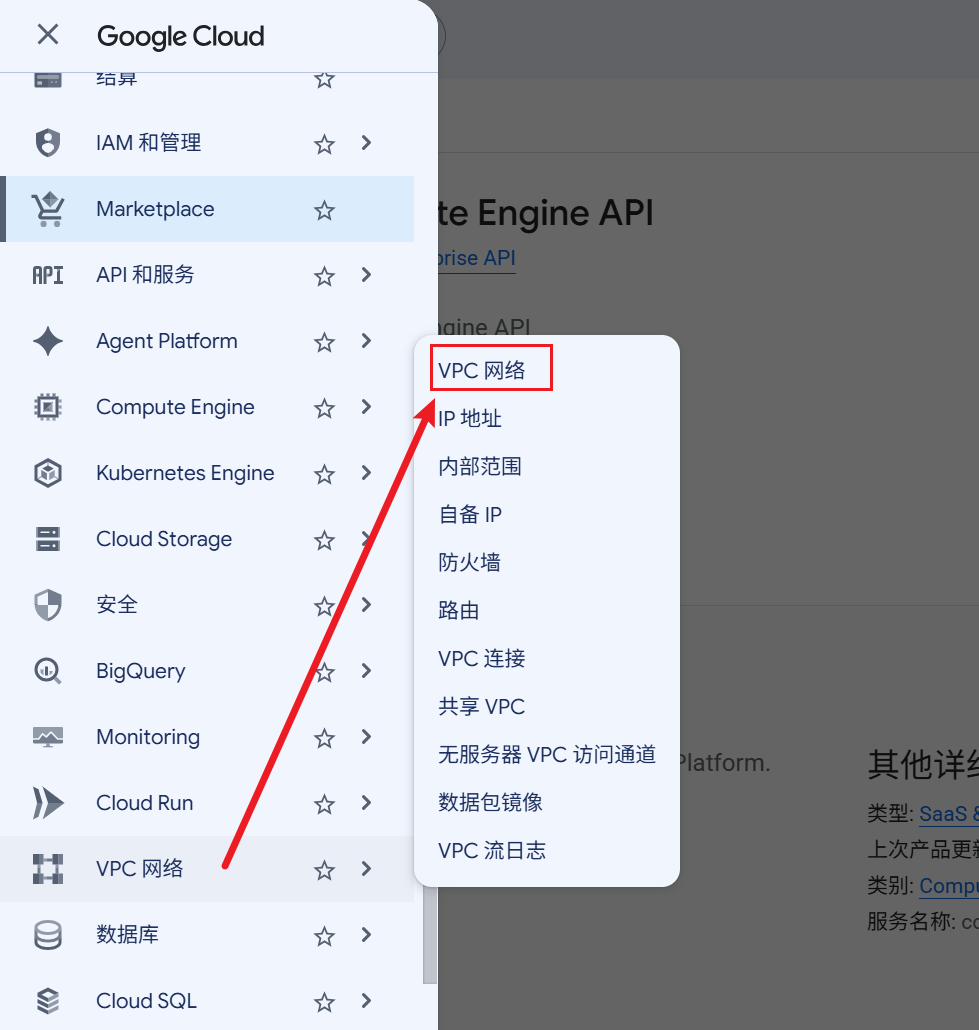
Task: Expand the BigQuery submenu chevron
Action: (367, 671)
